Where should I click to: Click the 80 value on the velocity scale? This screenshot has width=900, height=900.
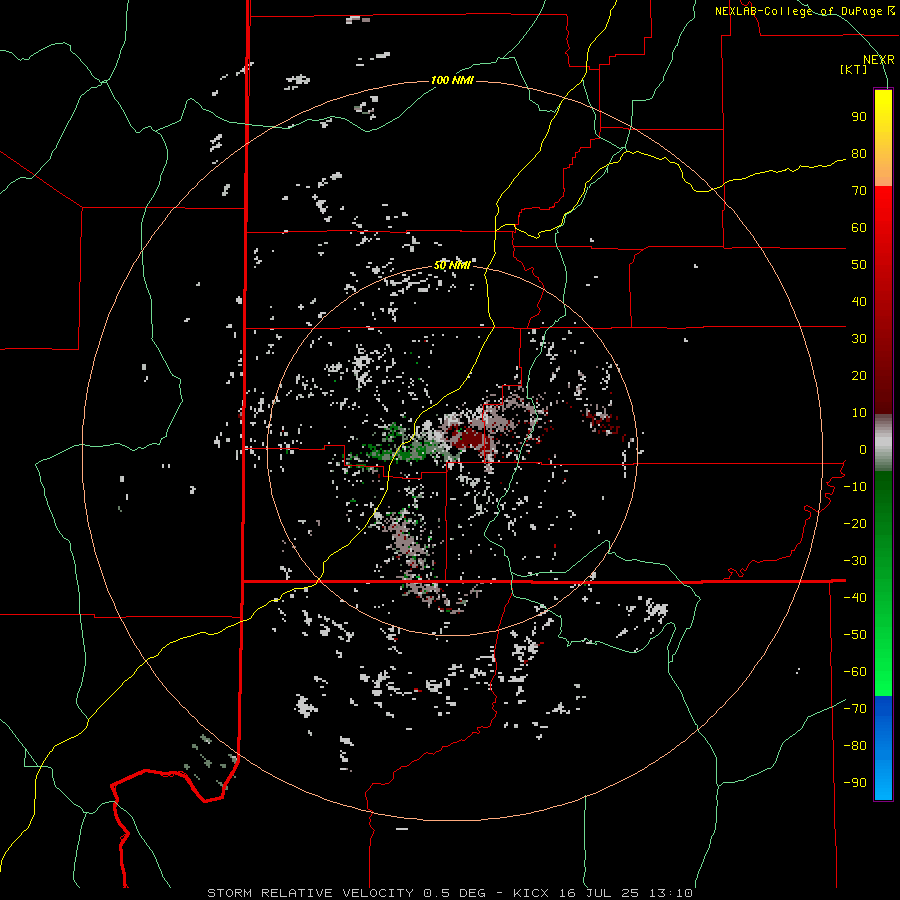point(859,153)
